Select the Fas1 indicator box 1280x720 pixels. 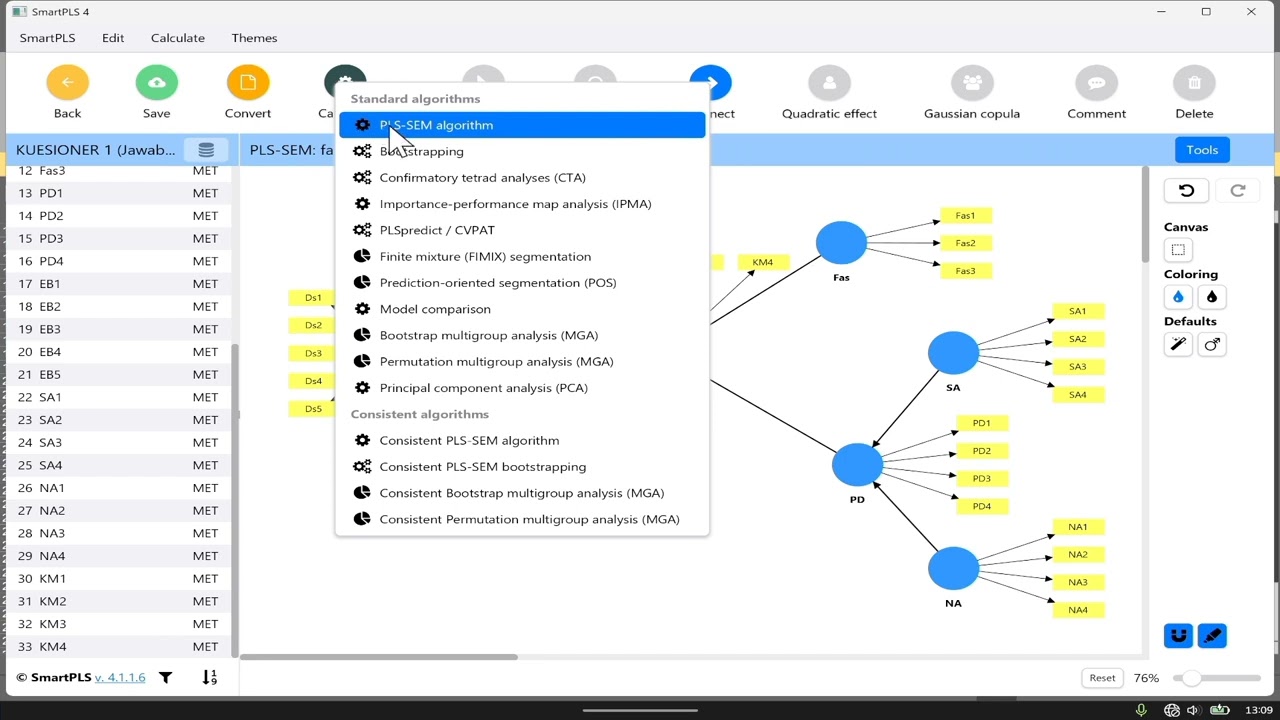965,215
